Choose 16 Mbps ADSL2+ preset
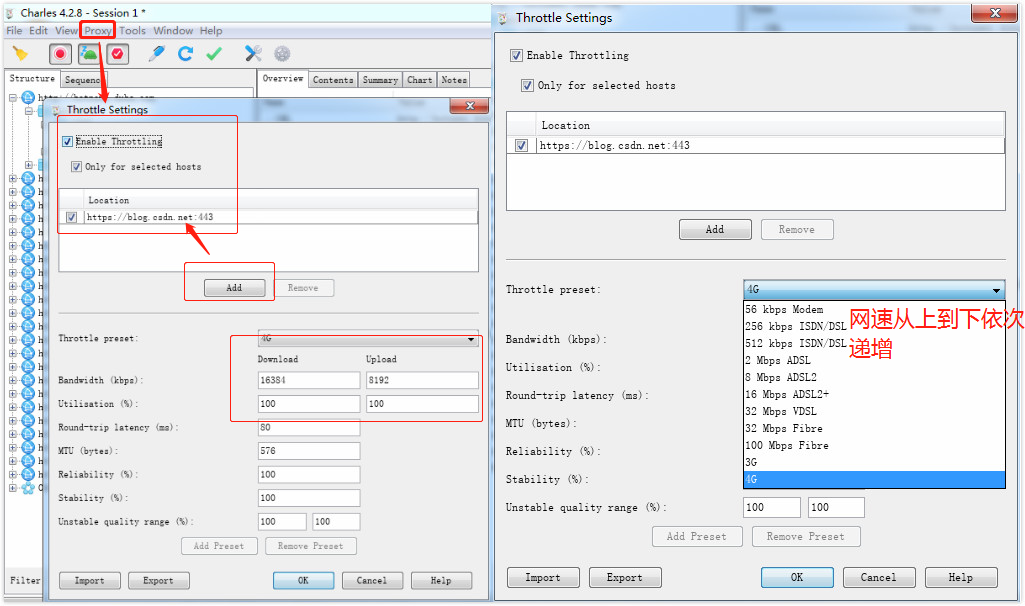This screenshot has width=1025, height=606. pyautogui.click(x=874, y=394)
